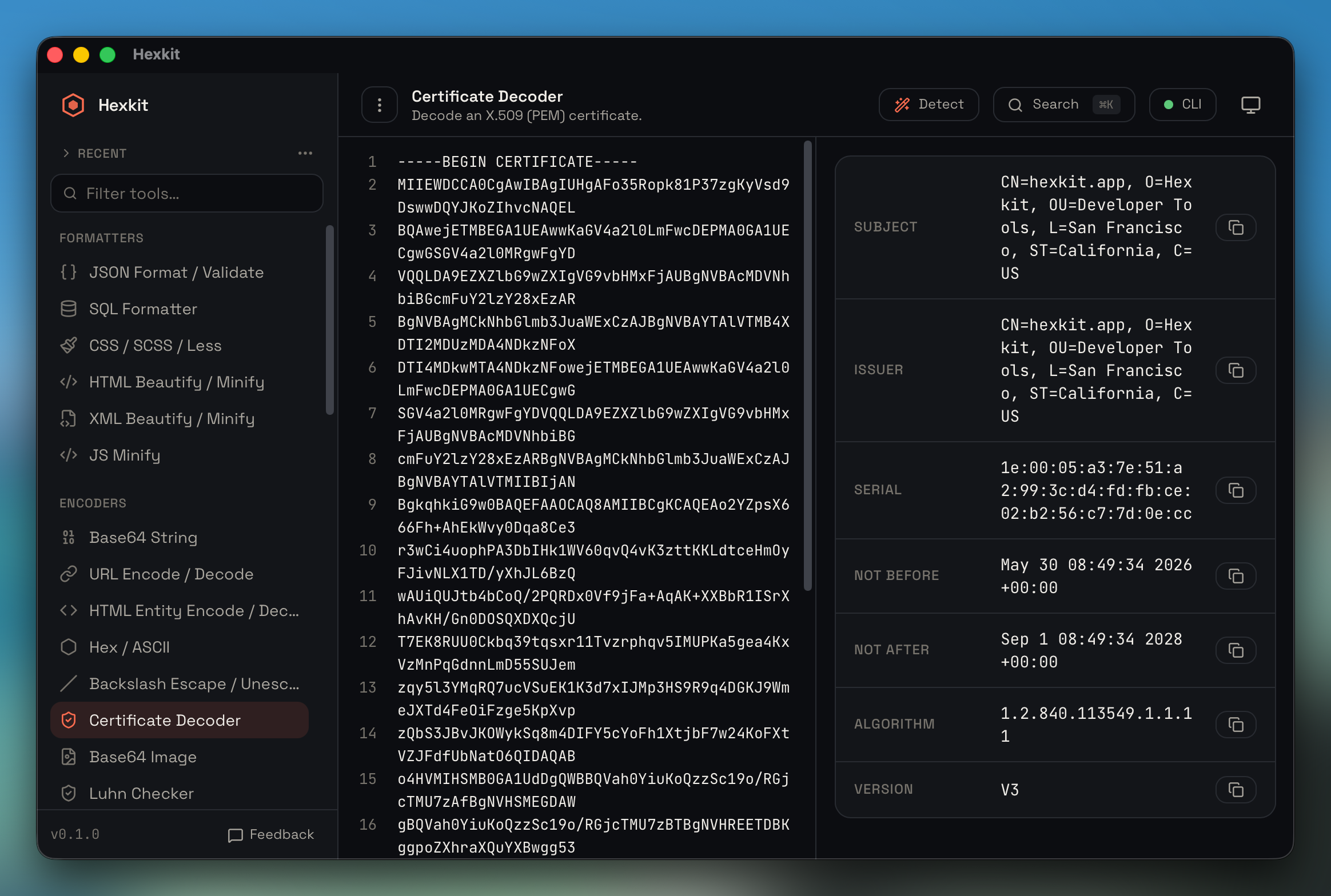The width and height of the screenshot is (1331, 896).
Task: Click the -----BEGIN CERTIFICATE----- line
Action: pos(517,162)
